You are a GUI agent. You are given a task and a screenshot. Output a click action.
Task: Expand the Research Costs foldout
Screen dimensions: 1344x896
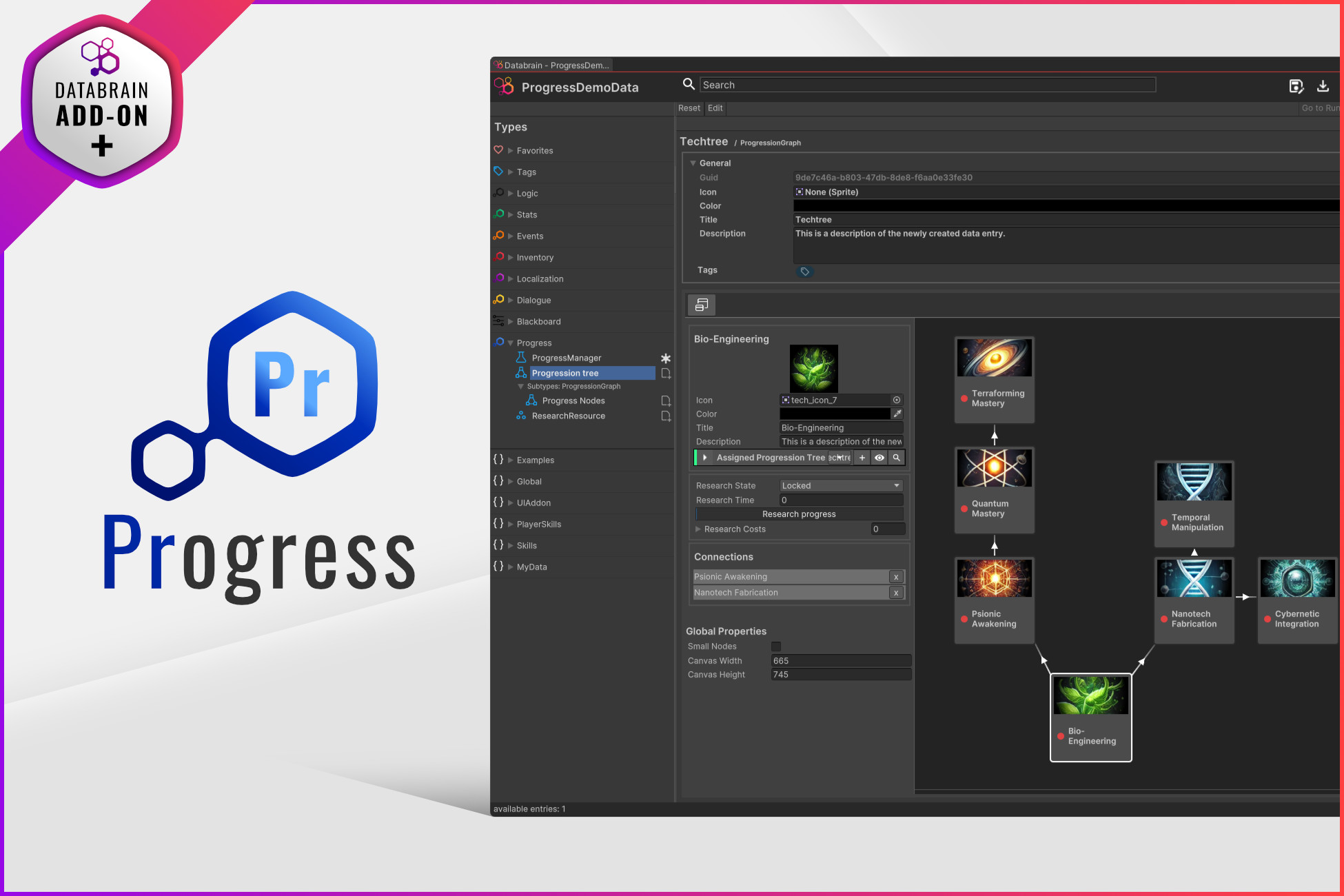tap(698, 529)
